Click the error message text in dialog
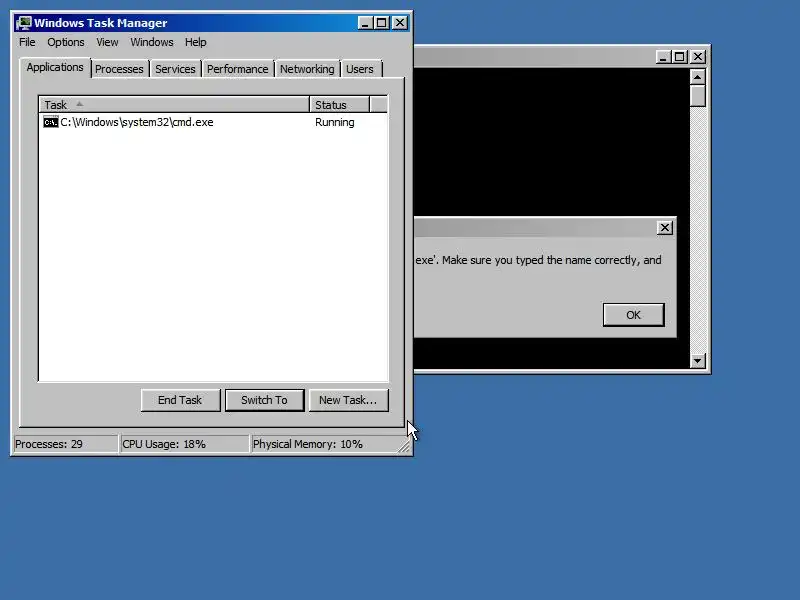800x600 pixels. (x=538, y=260)
